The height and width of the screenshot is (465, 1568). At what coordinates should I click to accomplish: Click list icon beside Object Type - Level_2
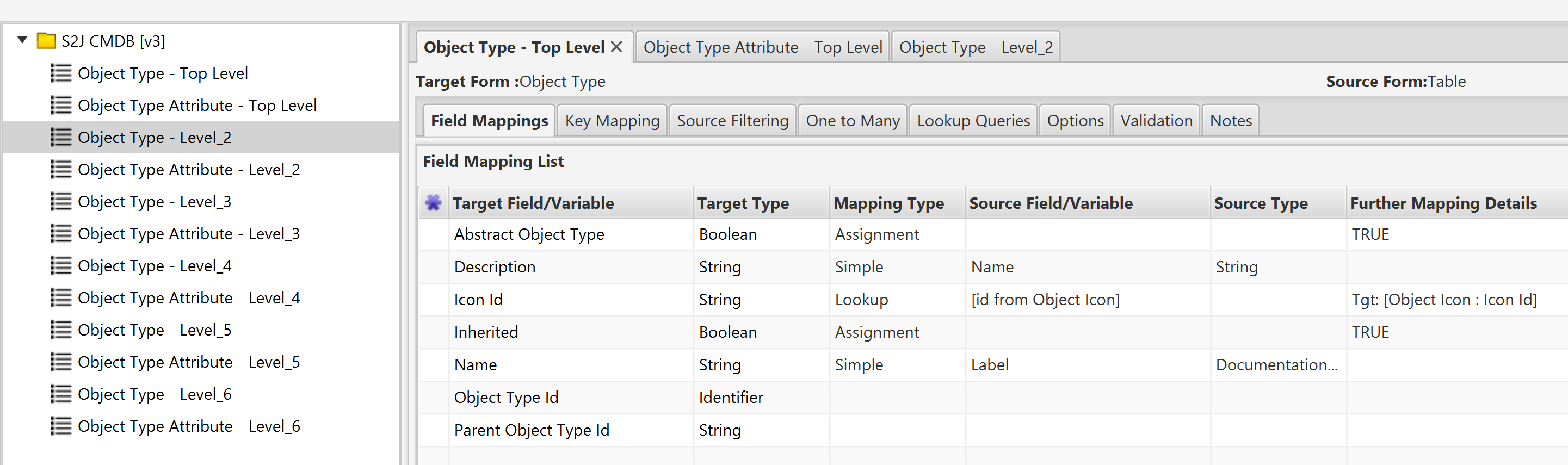[x=60, y=137]
